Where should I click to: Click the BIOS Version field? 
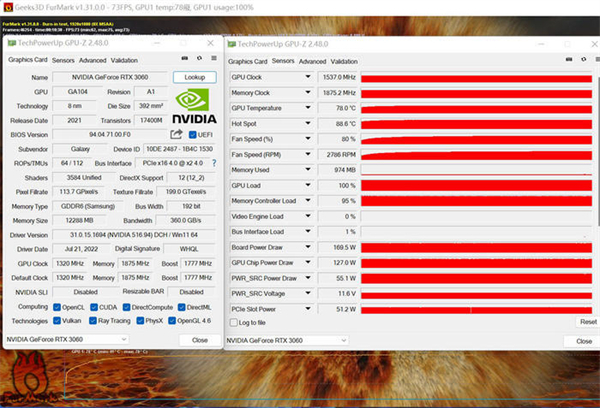[x=110, y=135]
